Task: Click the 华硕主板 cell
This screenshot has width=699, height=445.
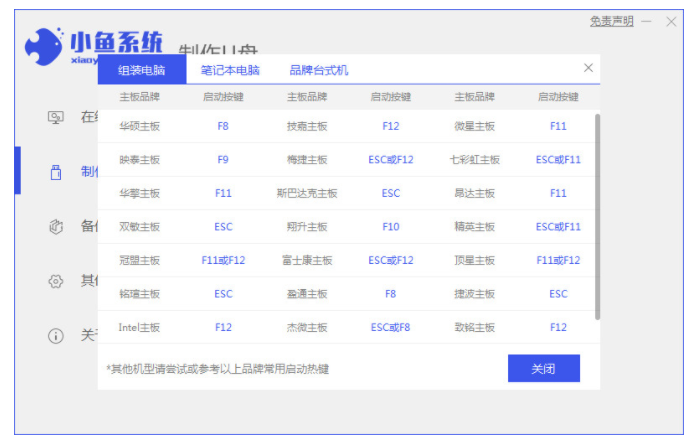Action: point(140,126)
